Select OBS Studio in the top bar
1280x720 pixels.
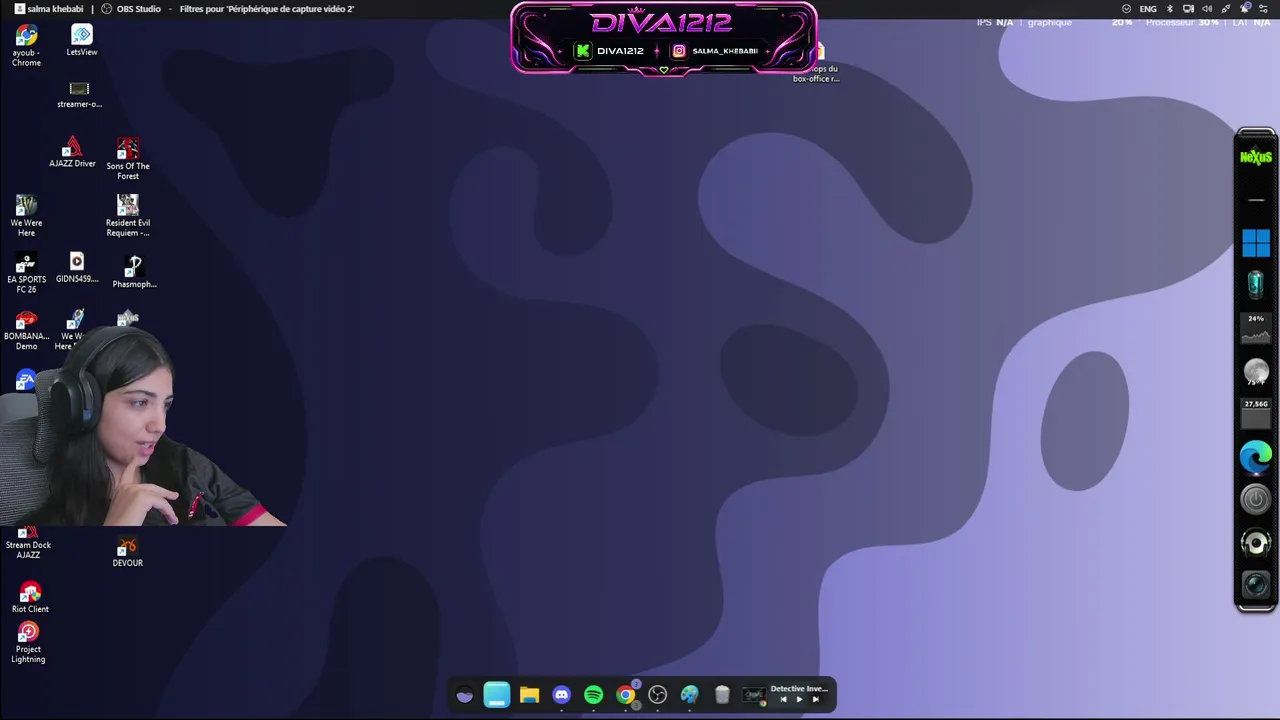[131, 9]
